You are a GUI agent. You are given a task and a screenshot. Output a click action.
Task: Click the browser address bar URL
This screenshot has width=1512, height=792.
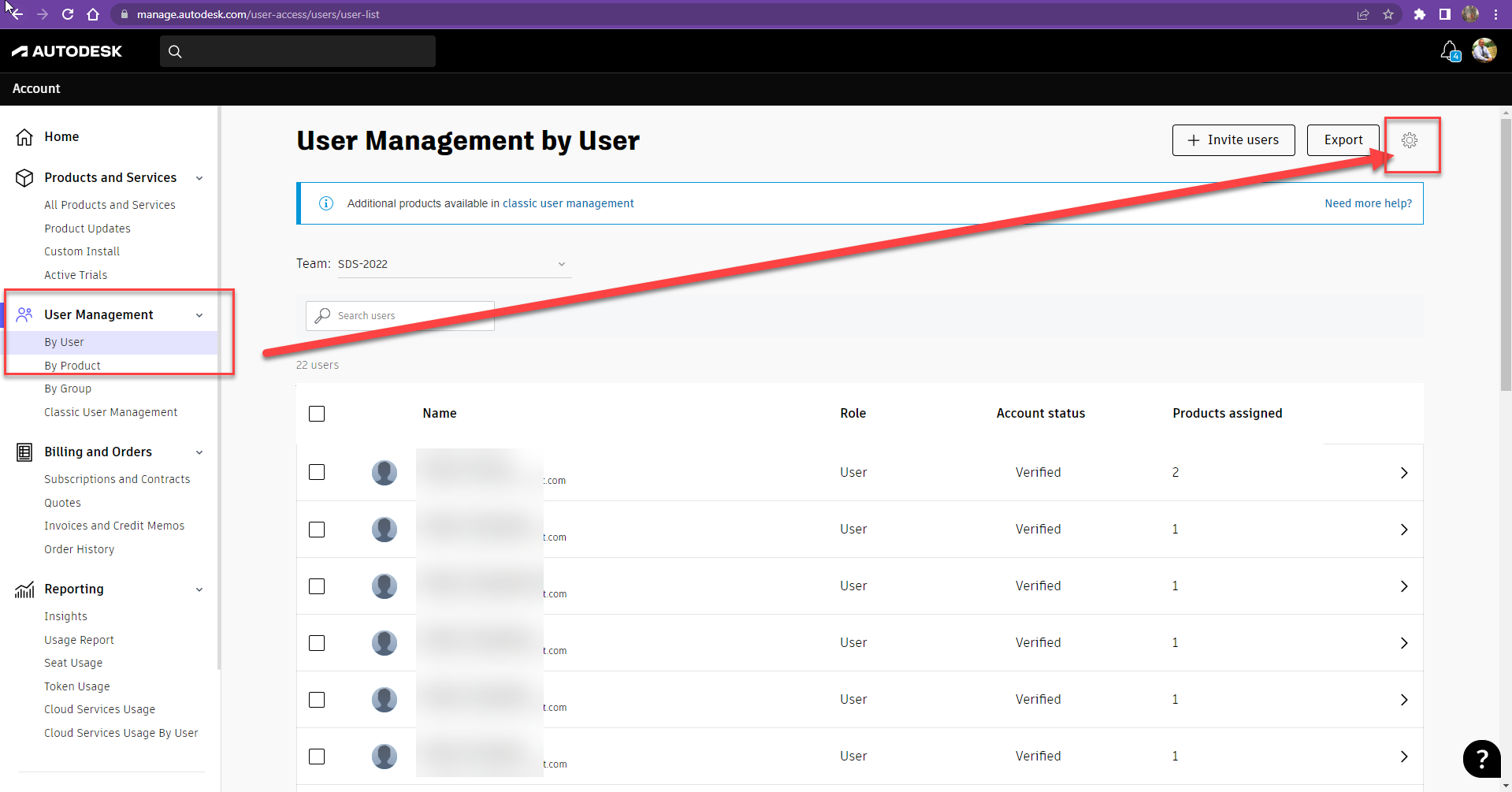coord(258,14)
